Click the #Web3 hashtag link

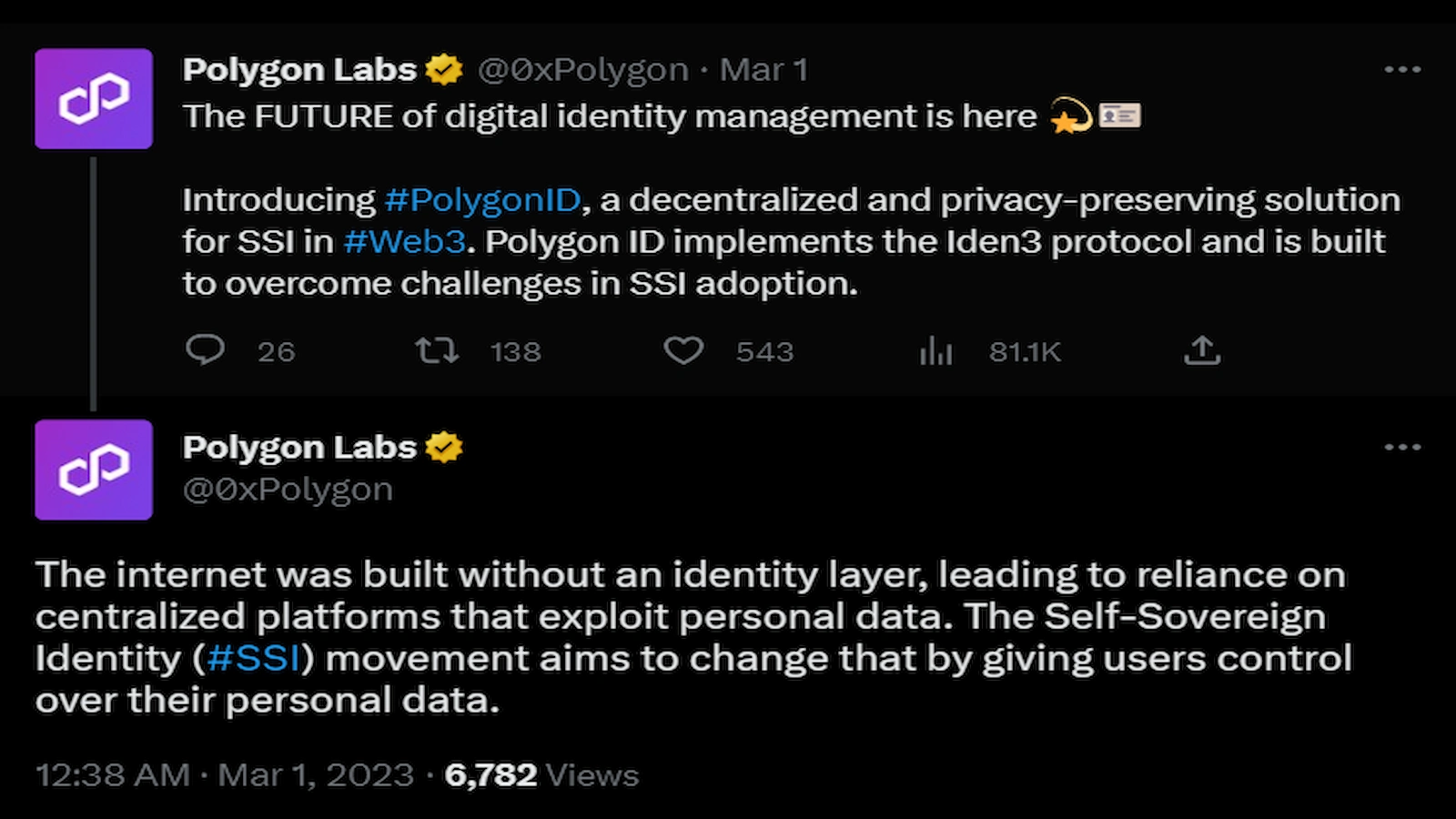[x=404, y=242]
